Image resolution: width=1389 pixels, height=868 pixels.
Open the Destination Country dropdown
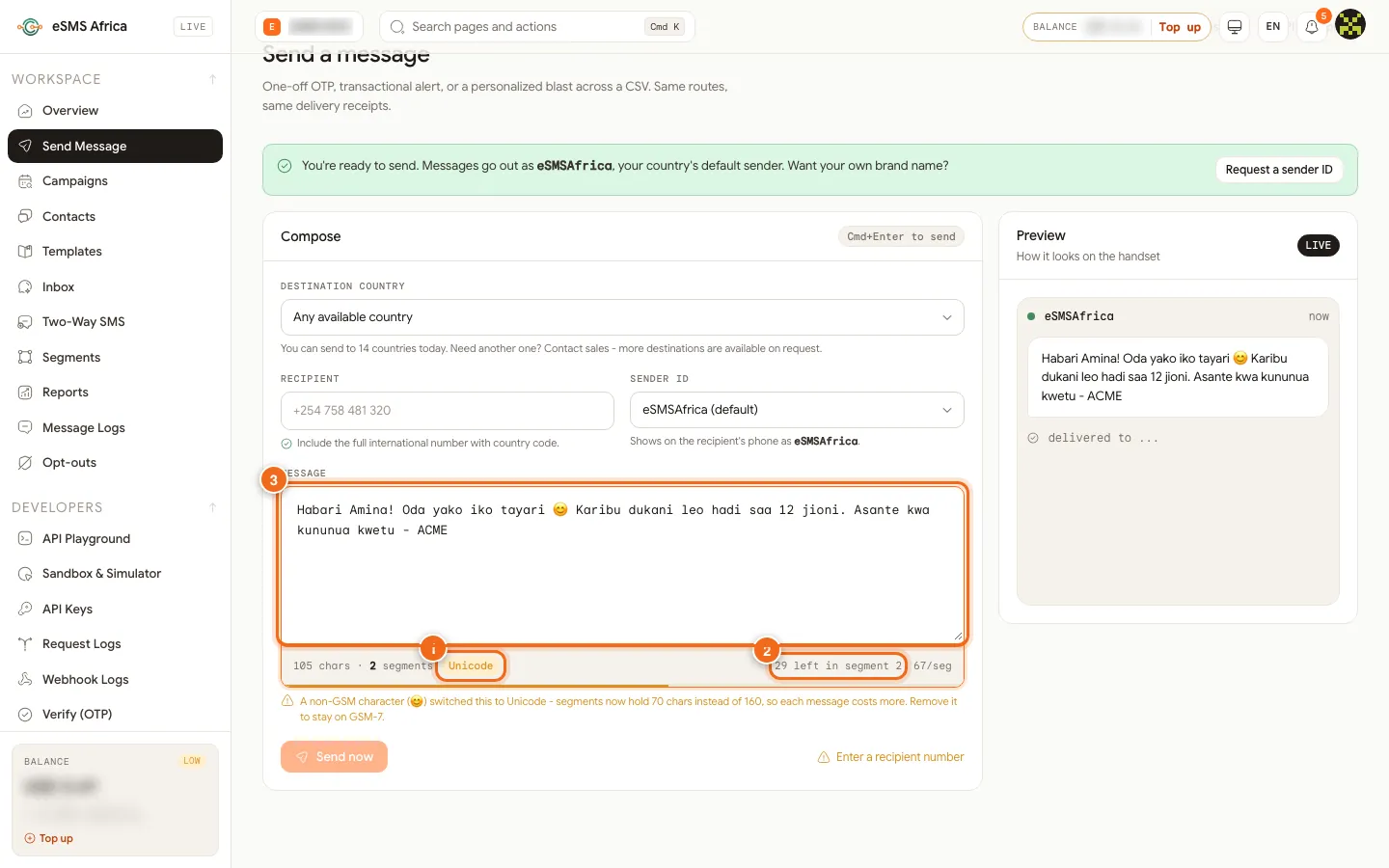622,317
